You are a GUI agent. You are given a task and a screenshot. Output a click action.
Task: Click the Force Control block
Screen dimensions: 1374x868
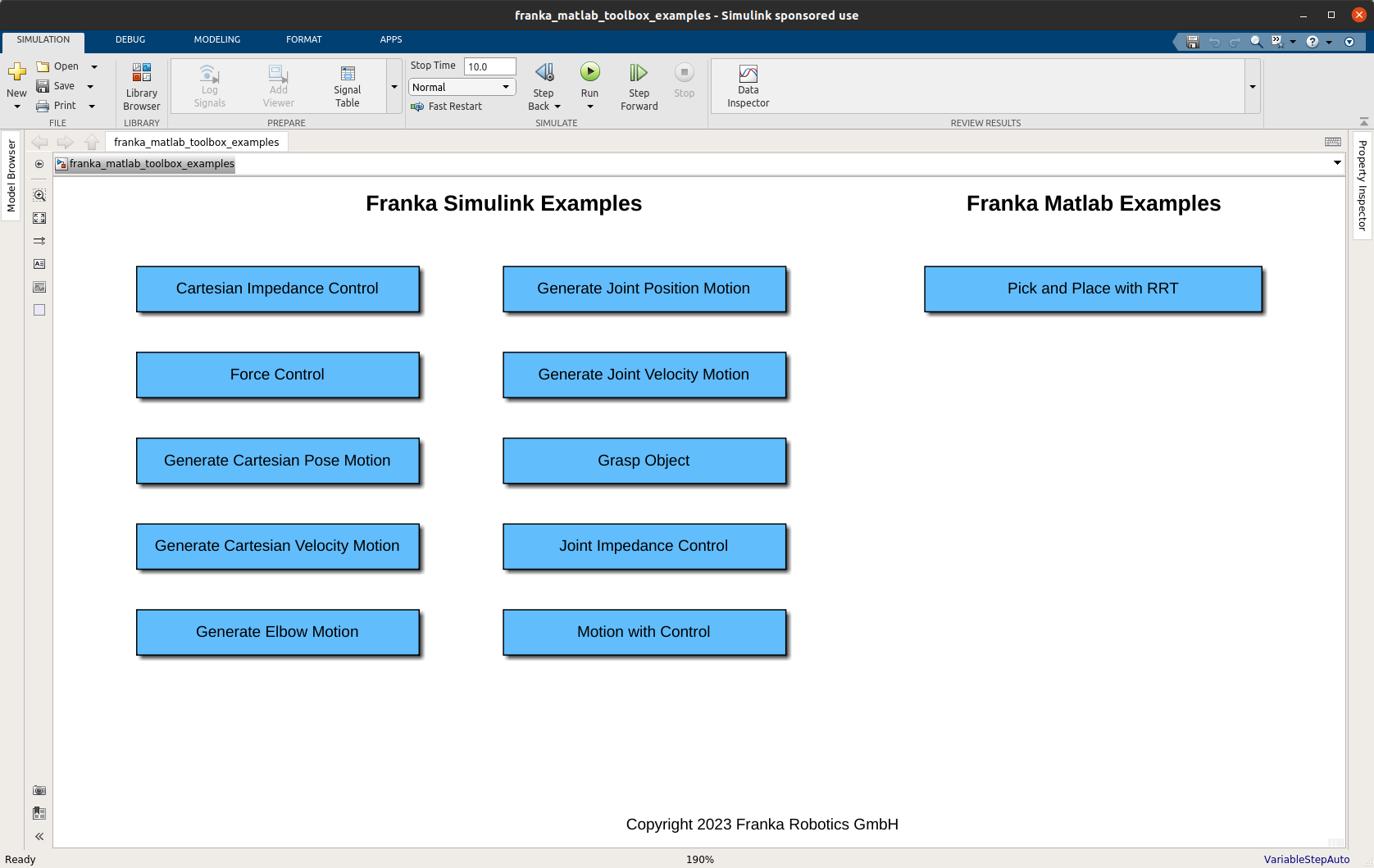click(x=278, y=375)
